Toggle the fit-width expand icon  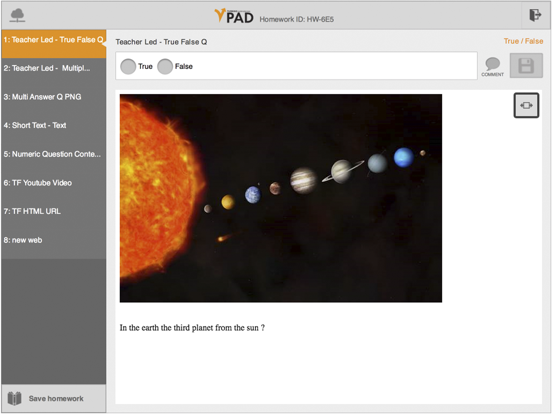tap(526, 105)
